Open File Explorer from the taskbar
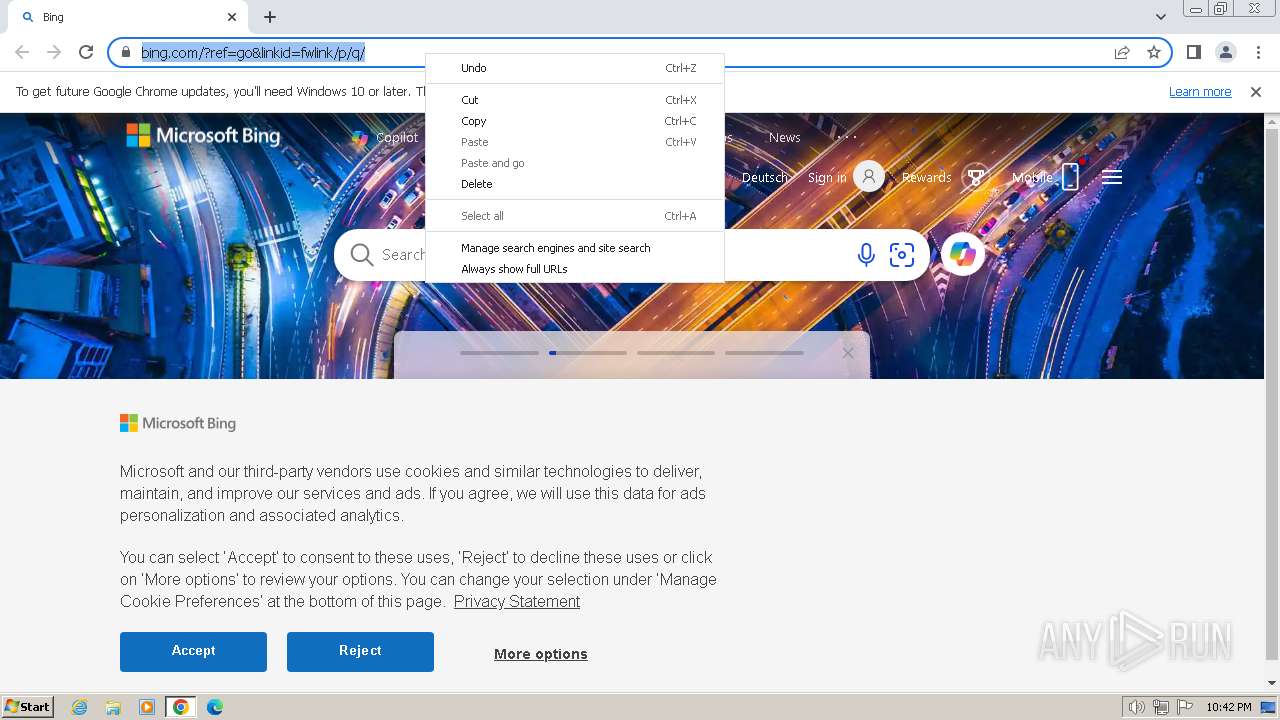The image size is (1280, 720). (x=113, y=707)
